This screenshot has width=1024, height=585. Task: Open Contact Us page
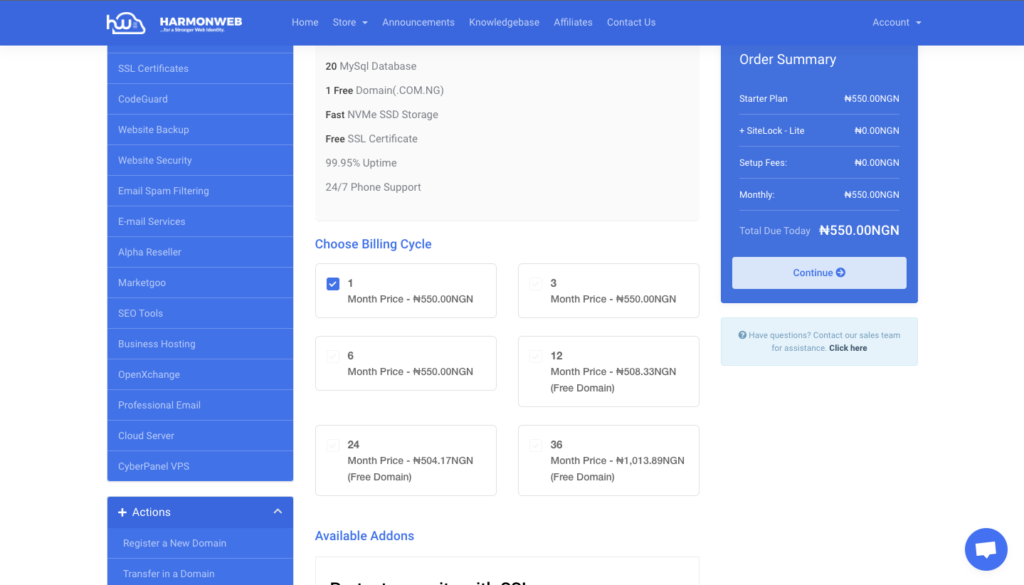pos(631,22)
